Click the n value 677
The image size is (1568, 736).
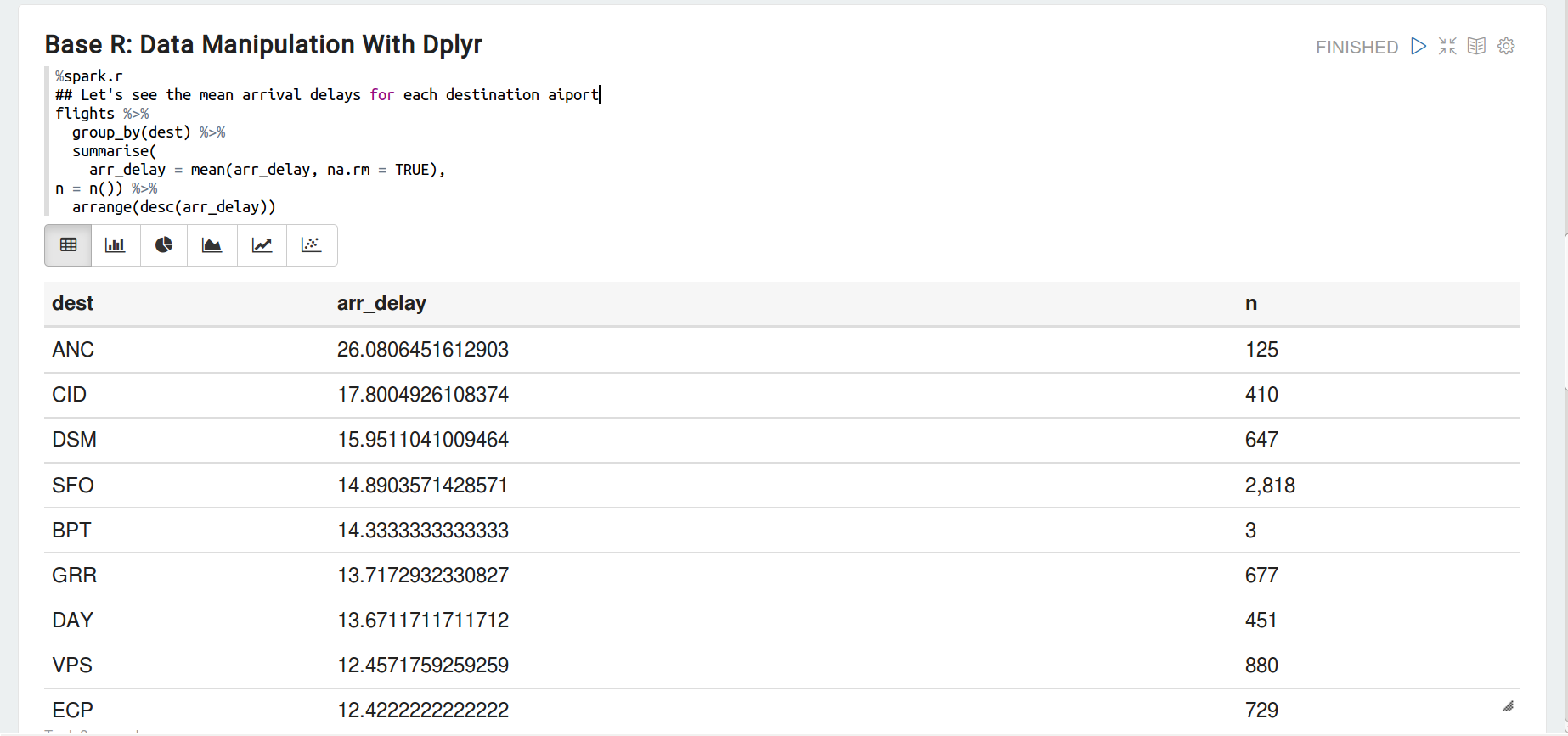coord(1261,575)
